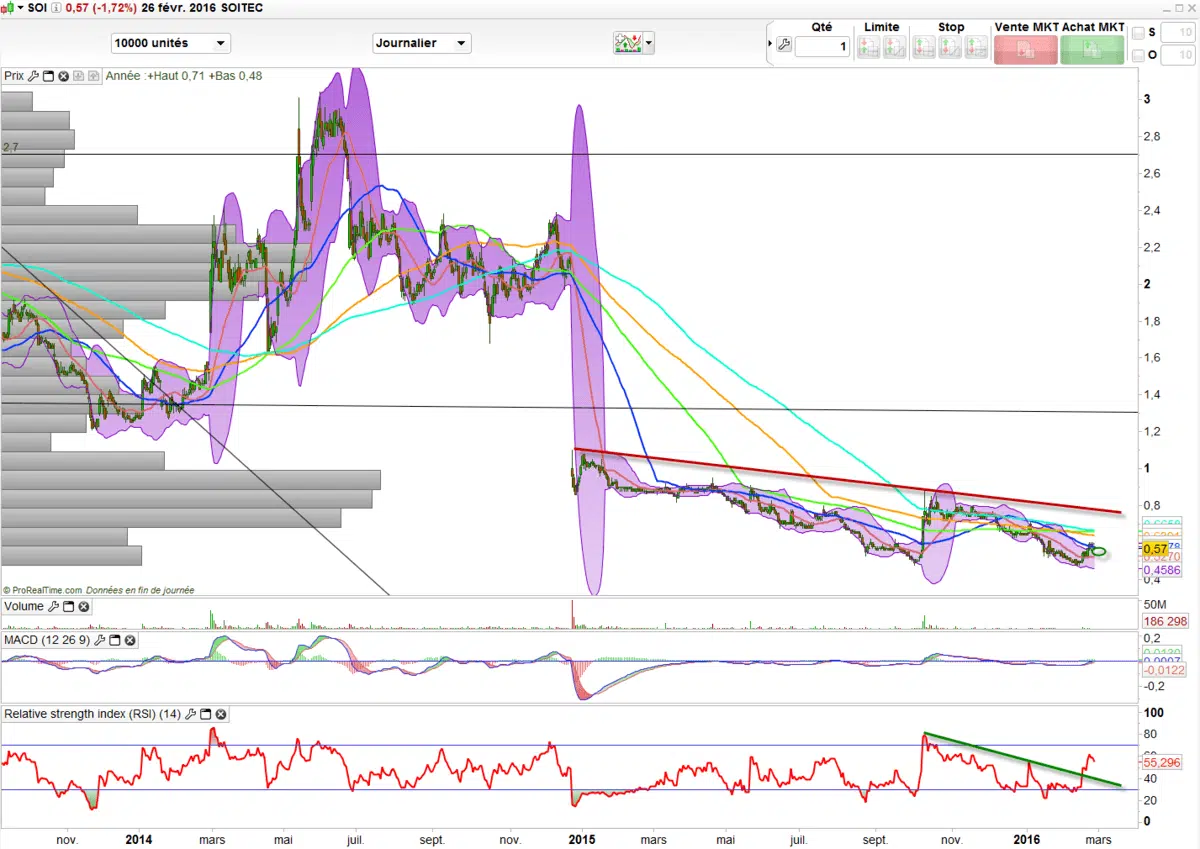Image resolution: width=1200 pixels, height=849 pixels.
Task: Click the Volume panel label
Action: 24,606
